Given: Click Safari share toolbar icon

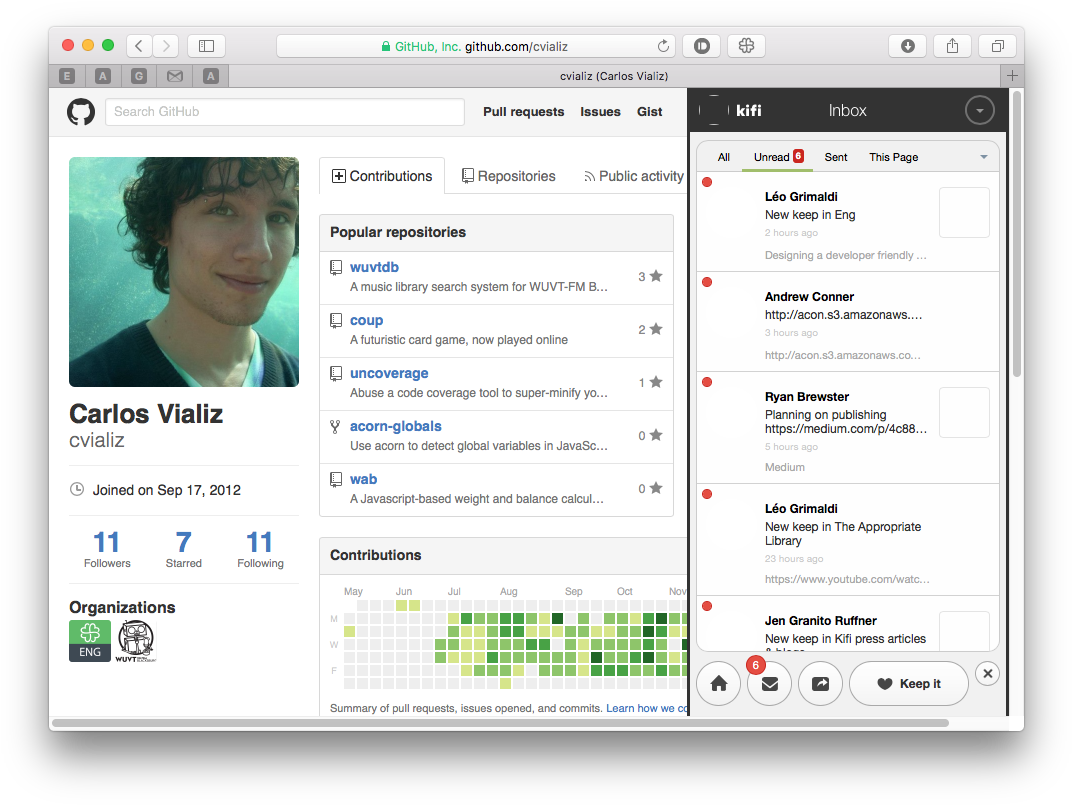Looking at the screenshot, I should [x=952, y=46].
